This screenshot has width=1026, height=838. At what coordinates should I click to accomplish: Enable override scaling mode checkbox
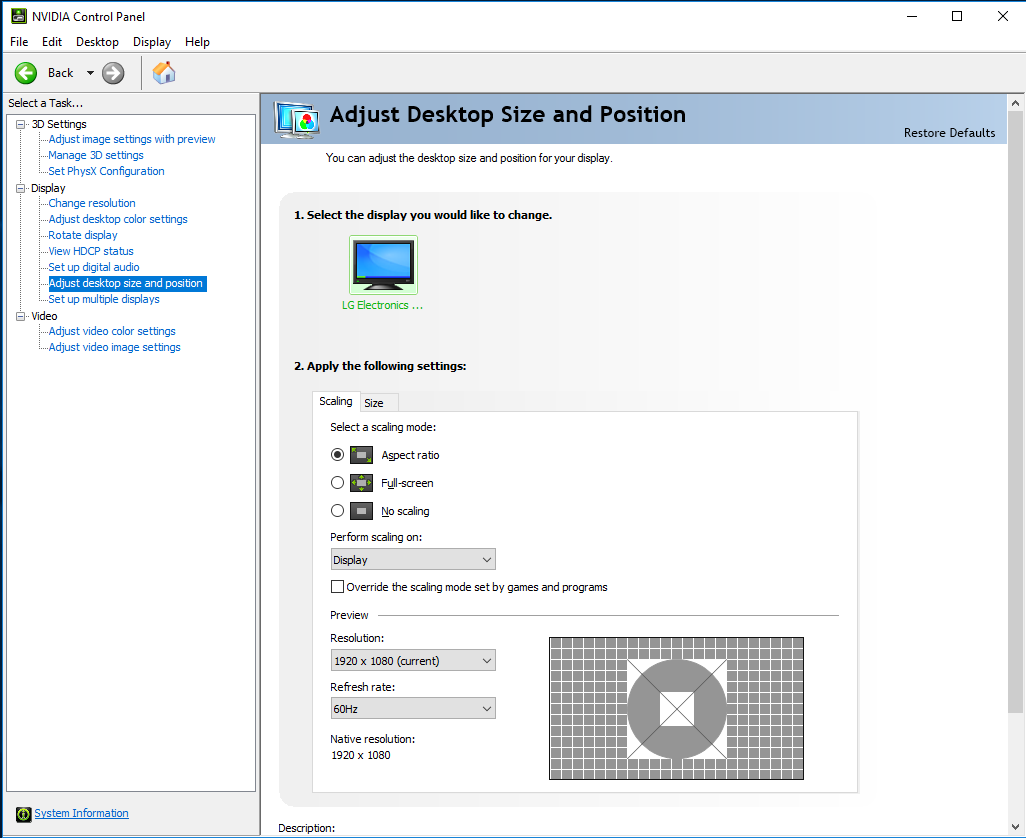338,587
